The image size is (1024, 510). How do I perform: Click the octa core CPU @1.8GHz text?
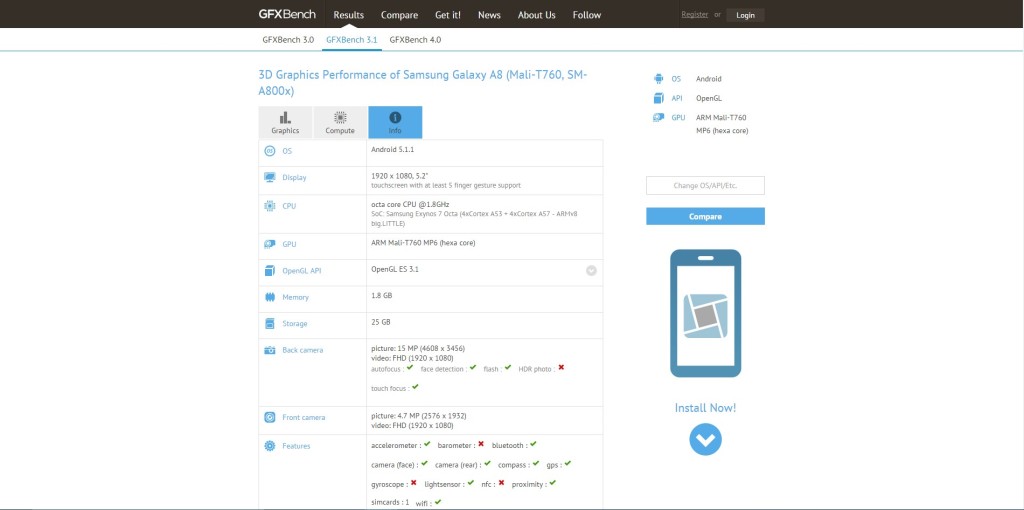[x=410, y=204]
